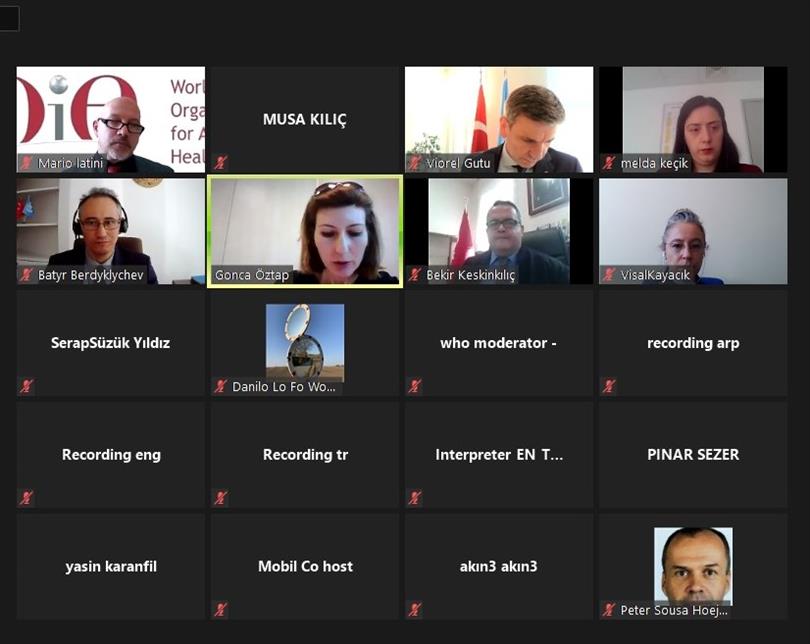Click muted mic icon beside melda keçik
Screen dimensions: 810x644
(609, 163)
